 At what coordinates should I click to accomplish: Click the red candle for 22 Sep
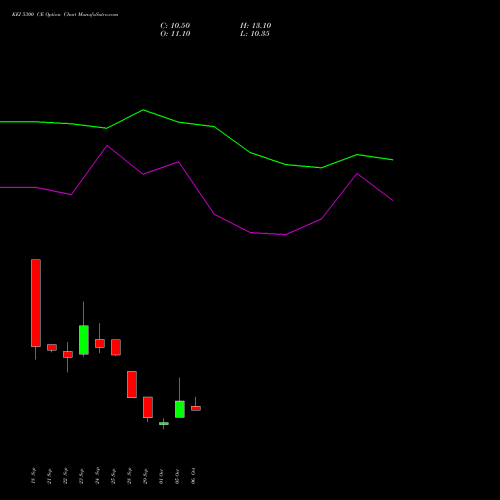[x=68, y=354]
